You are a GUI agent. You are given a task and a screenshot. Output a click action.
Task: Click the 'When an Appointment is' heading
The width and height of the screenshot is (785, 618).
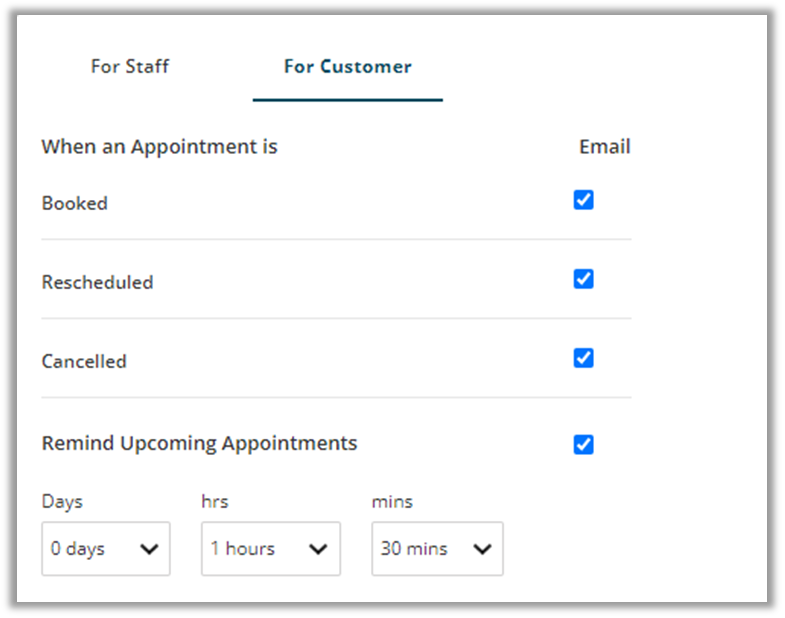[x=159, y=147]
